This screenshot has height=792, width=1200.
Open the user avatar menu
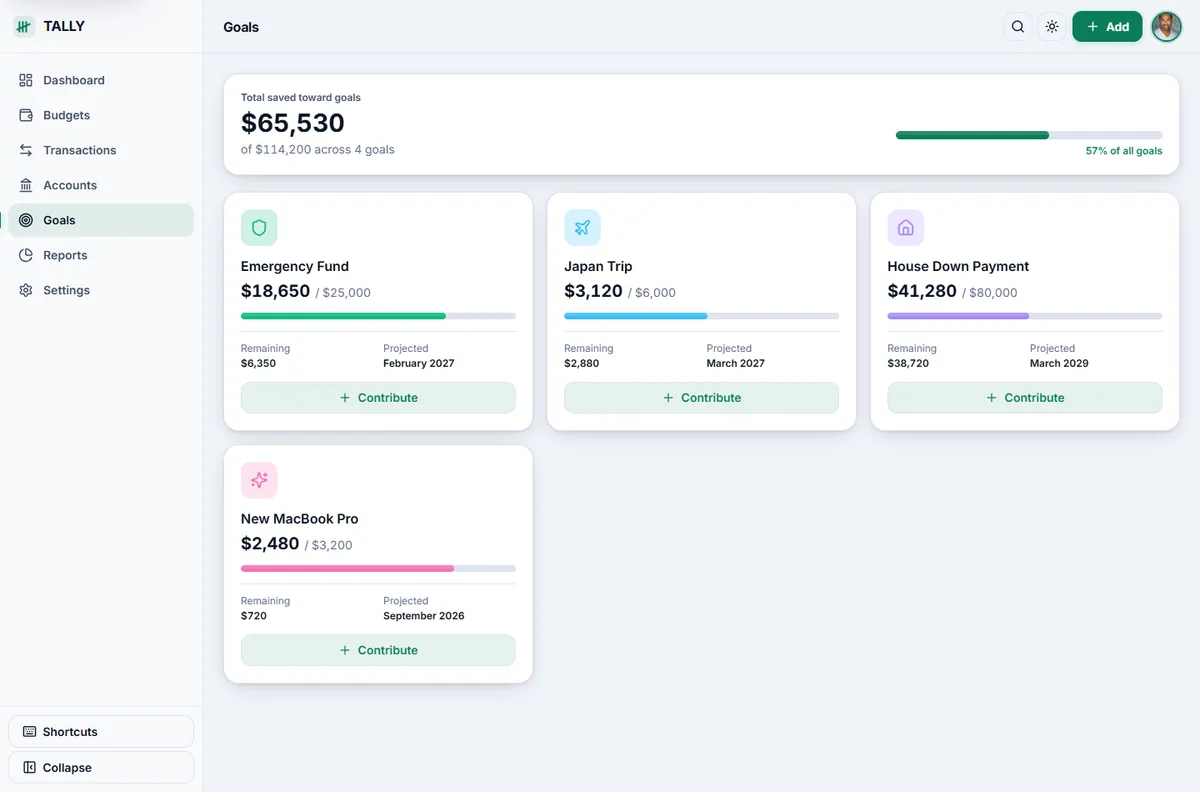[x=1167, y=27]
